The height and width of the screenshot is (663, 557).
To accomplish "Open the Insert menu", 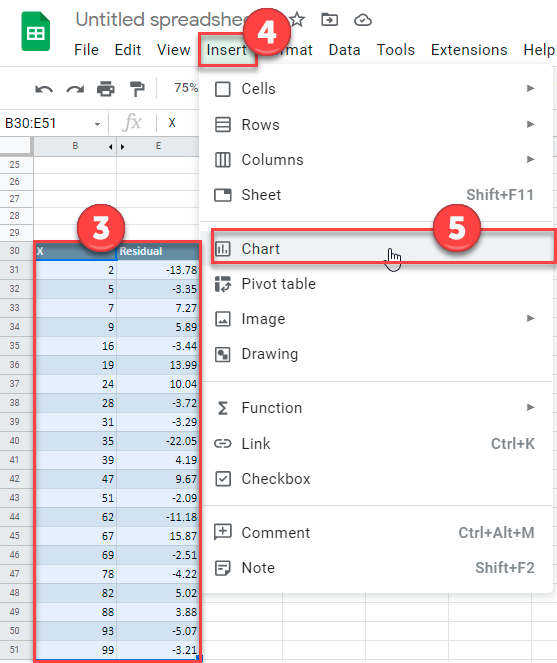I will tap(227, 50).
